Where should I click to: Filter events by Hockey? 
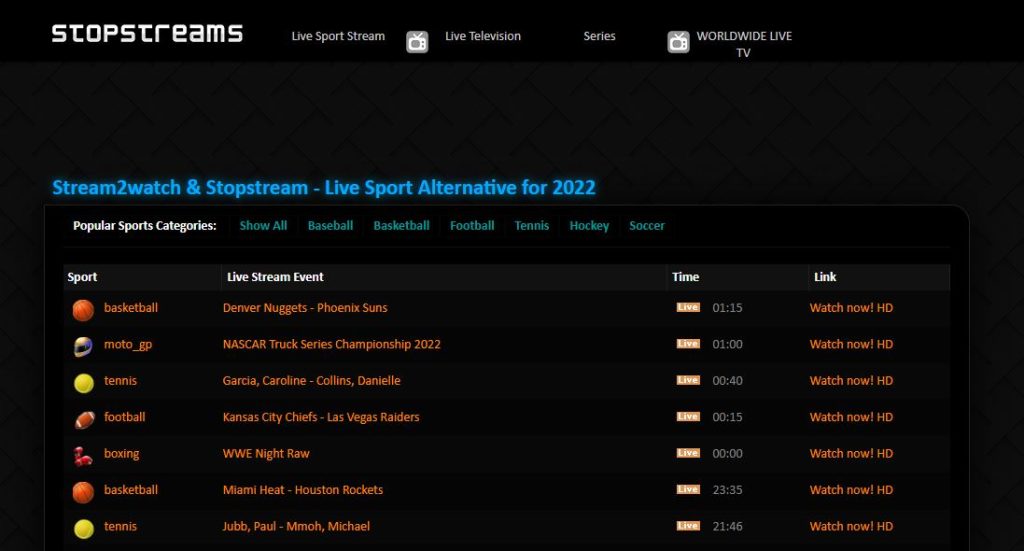589,226
